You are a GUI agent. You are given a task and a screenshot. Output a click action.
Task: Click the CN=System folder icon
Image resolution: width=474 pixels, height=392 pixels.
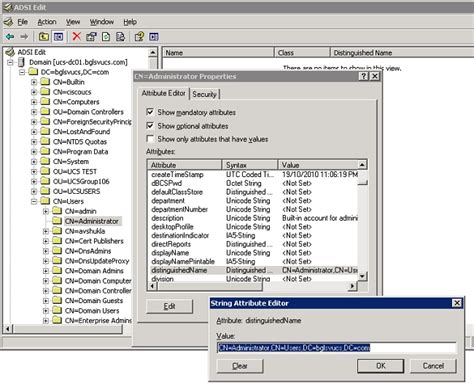(45, 161)
